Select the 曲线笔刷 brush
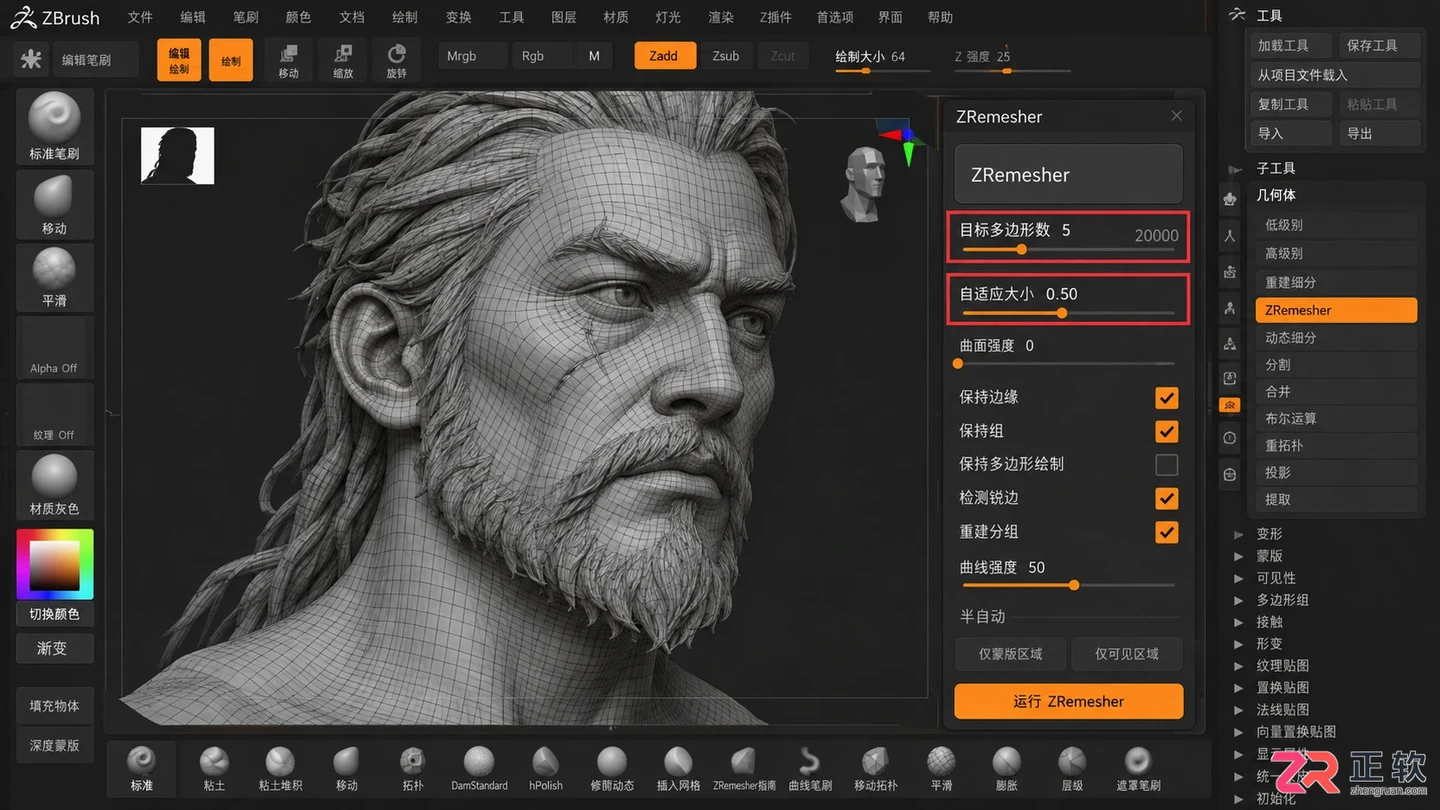Screen dimensions: 1440x810 pyautogui.click(x=810, y=768)
